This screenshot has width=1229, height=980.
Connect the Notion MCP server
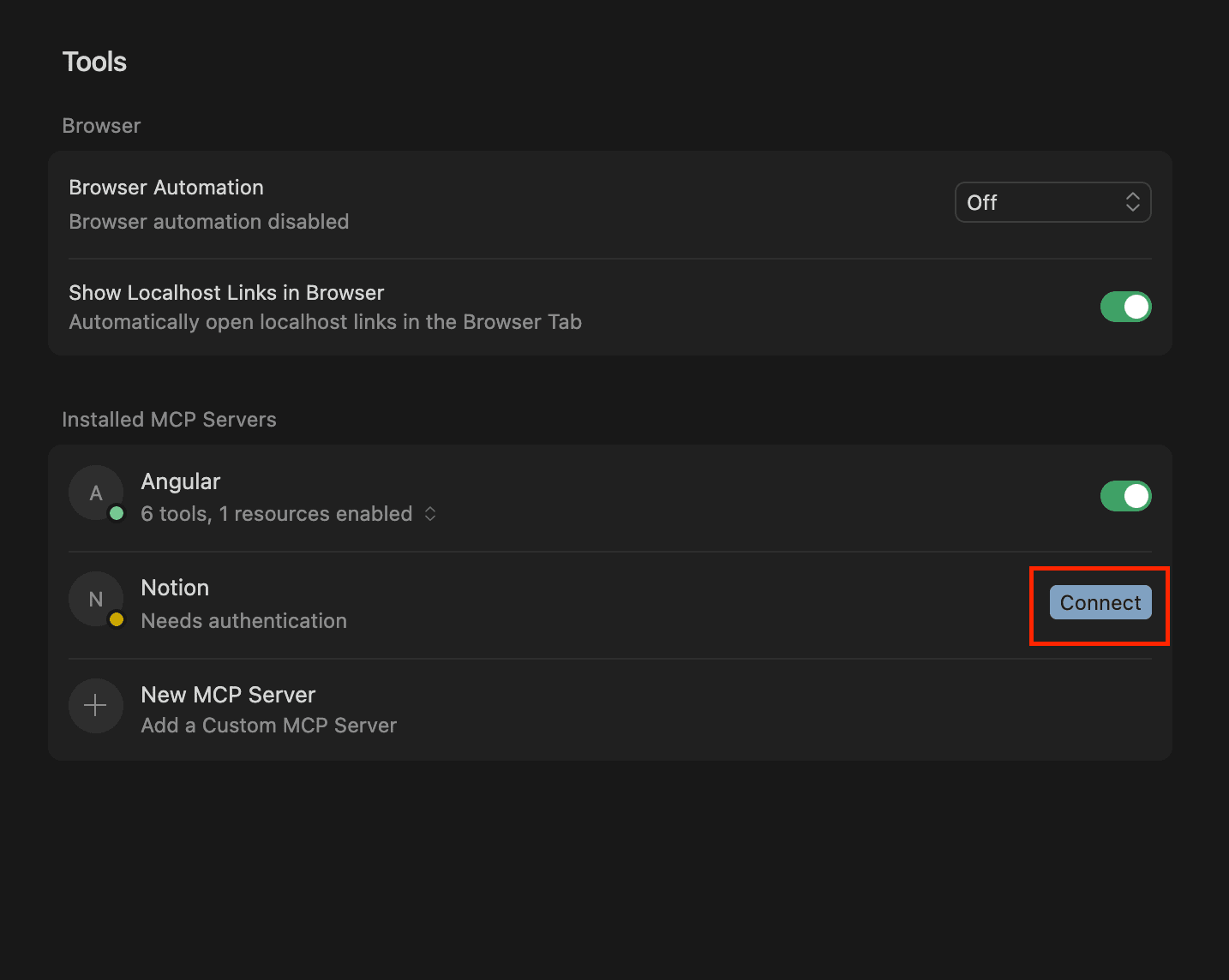pyautogui.click(x=1100, y=602)
